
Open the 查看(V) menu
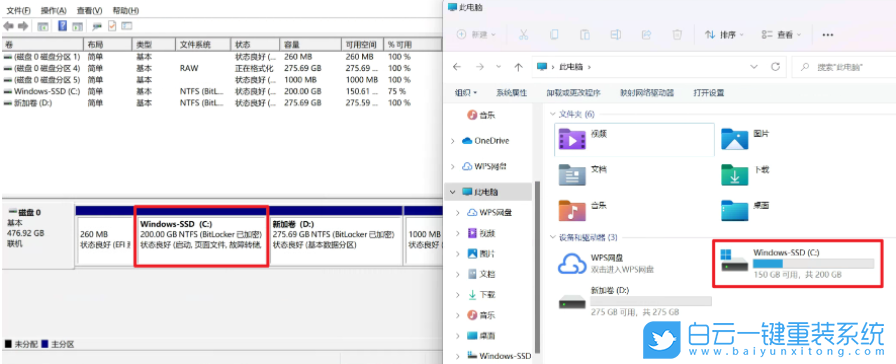[89, 11]
